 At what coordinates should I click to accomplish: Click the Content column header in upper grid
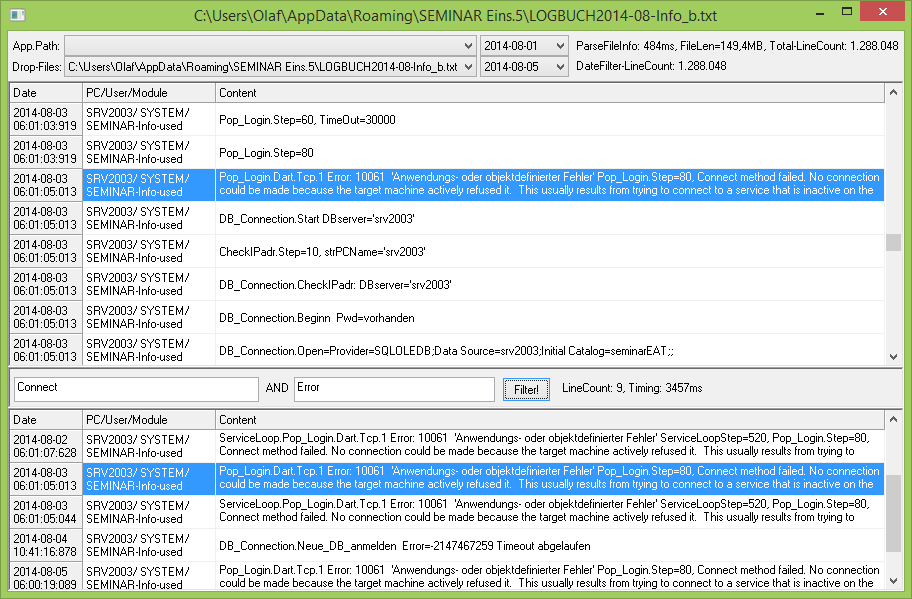(x=550, y=93)
